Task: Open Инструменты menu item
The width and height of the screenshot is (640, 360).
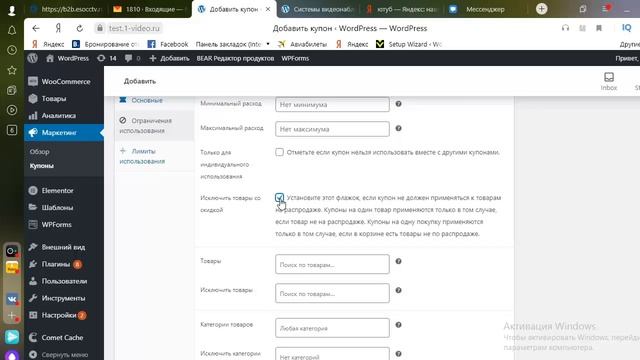Action: pos(64,298)
